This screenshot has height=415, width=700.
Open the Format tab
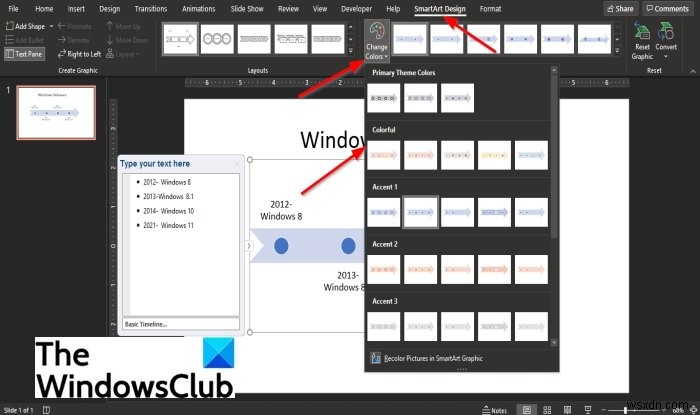(490, 8)
